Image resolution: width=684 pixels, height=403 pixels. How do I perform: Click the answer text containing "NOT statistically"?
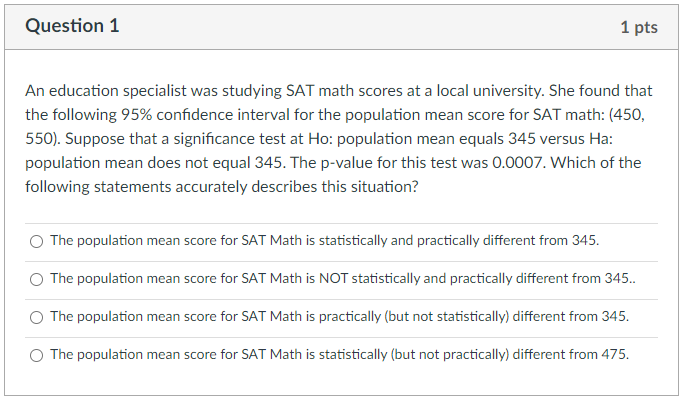[x=342, y=279]
